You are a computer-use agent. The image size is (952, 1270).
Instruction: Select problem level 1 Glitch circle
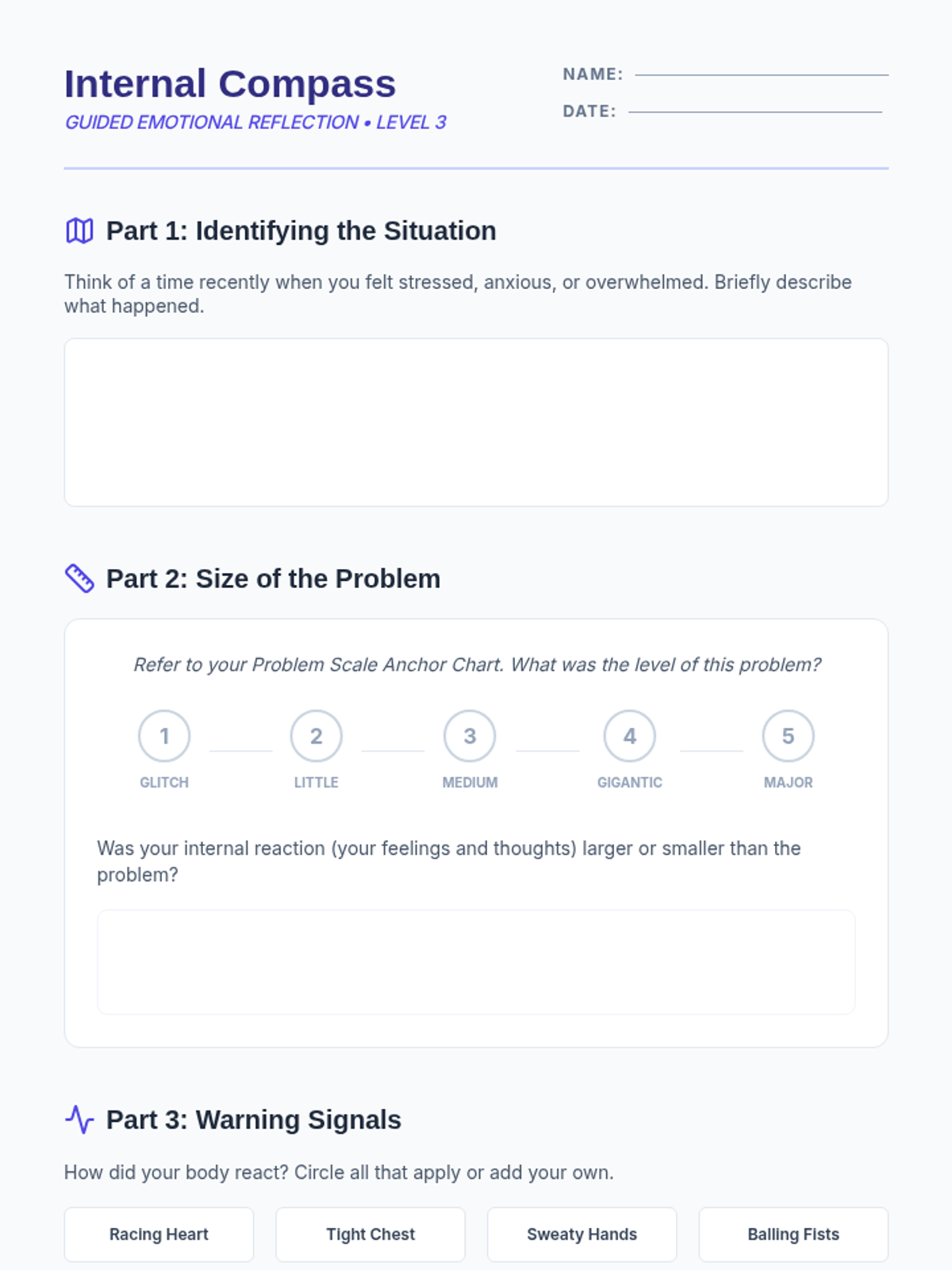coord(164,737)
